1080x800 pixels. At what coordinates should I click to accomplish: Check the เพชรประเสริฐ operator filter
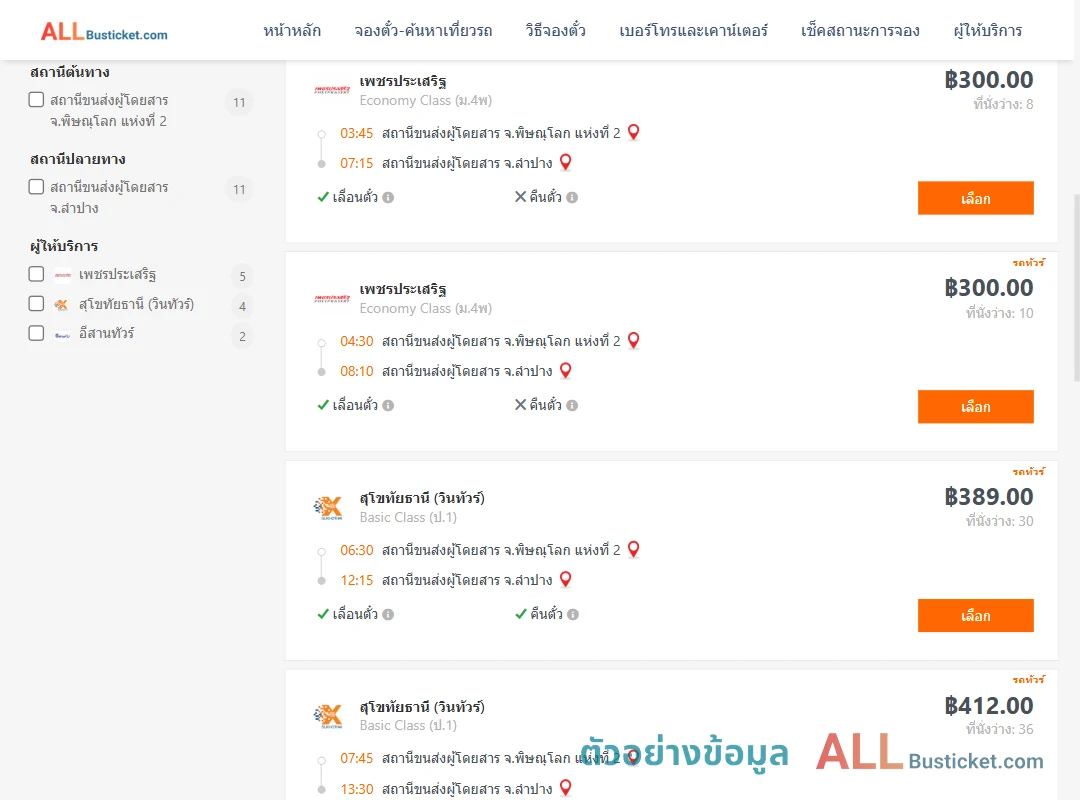37,274
